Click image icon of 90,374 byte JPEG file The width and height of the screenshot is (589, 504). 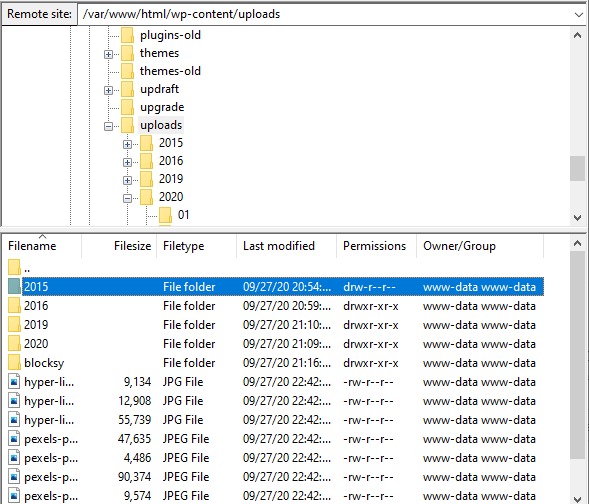[14, 477]
